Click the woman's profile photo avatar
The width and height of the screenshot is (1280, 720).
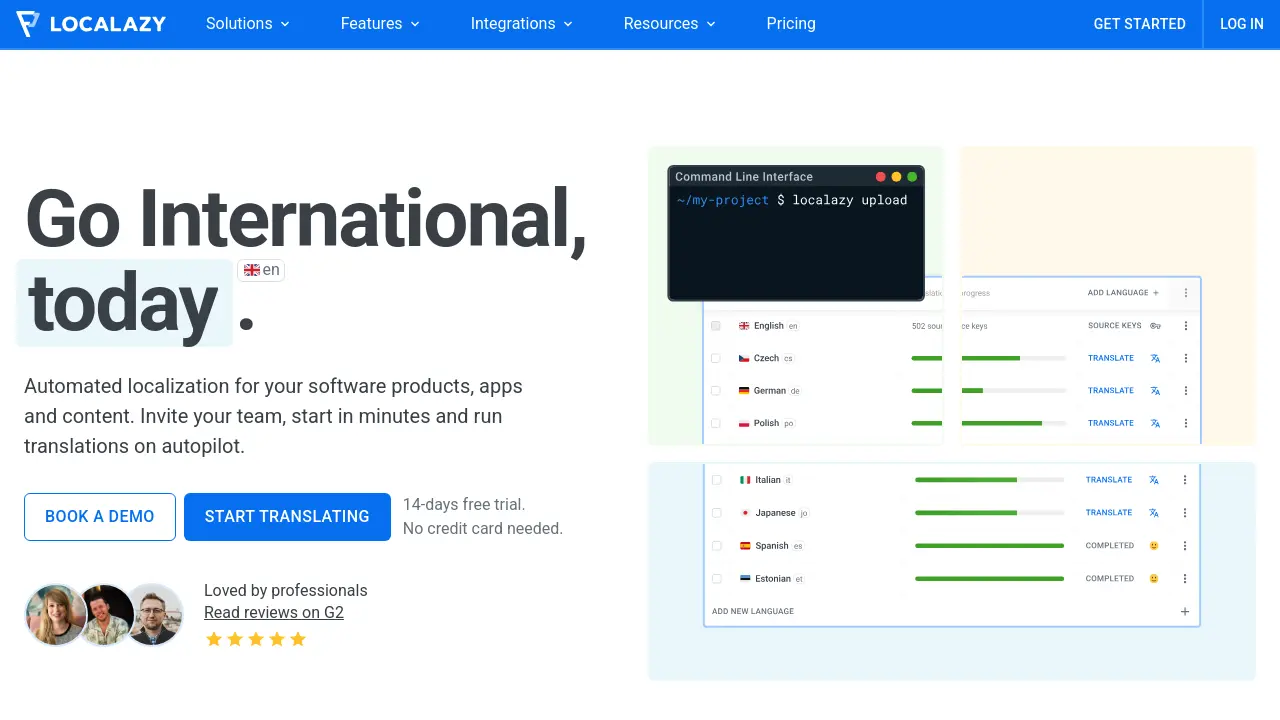[x=56, y=615]
